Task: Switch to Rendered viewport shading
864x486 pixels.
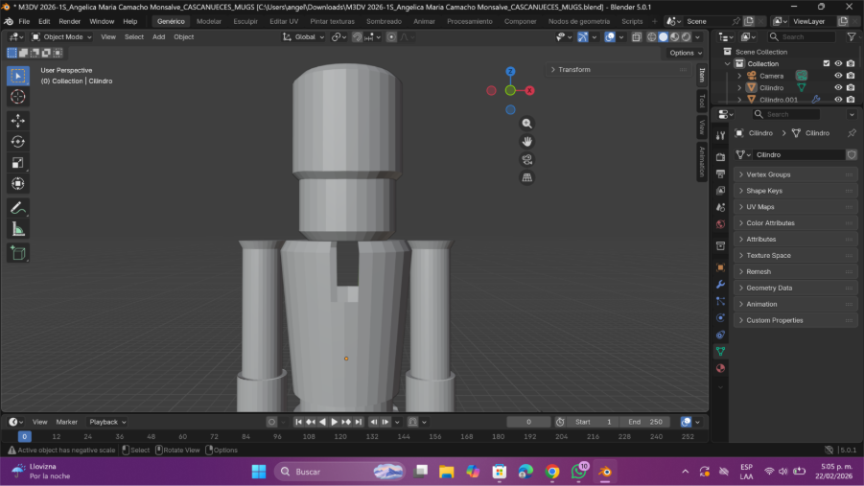Action: click(x=686, y=37)
